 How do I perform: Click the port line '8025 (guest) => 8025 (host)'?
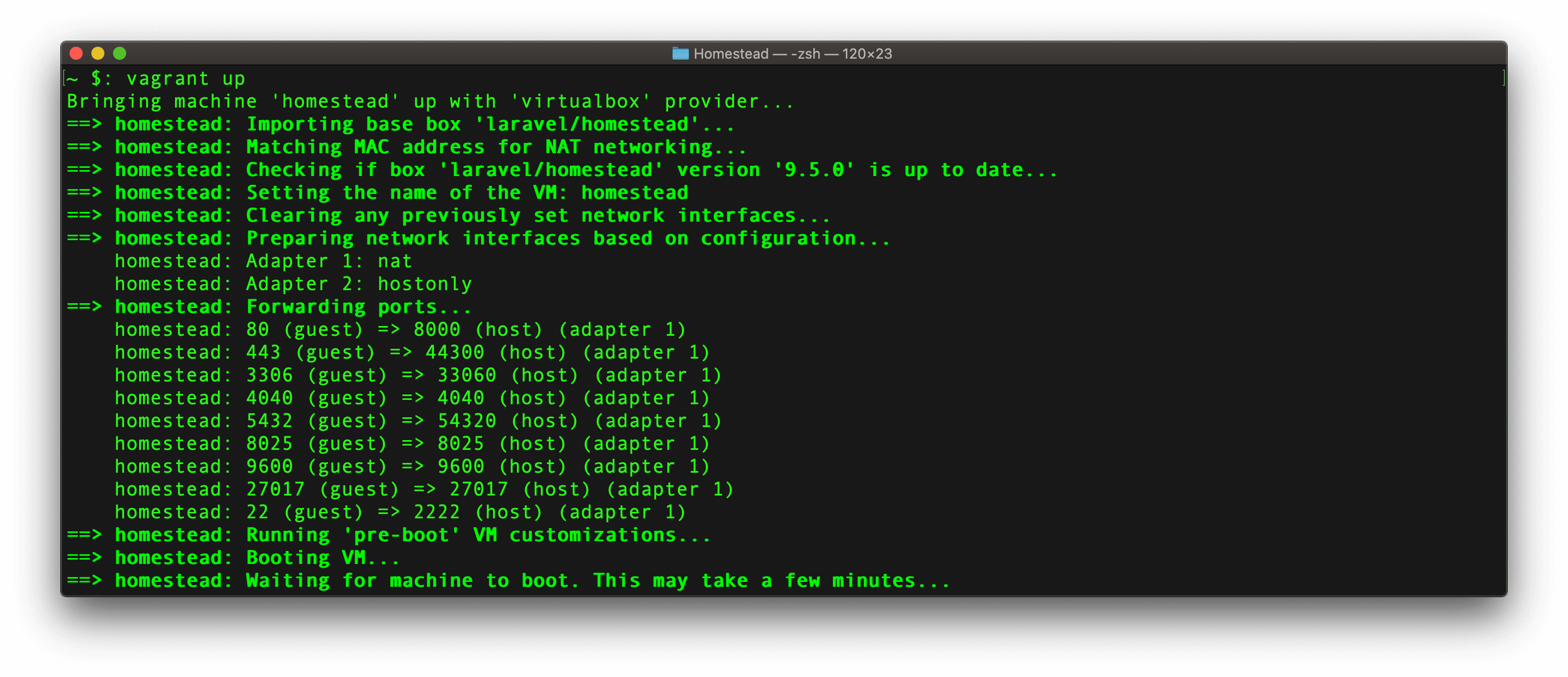click(x=413, y=443)
